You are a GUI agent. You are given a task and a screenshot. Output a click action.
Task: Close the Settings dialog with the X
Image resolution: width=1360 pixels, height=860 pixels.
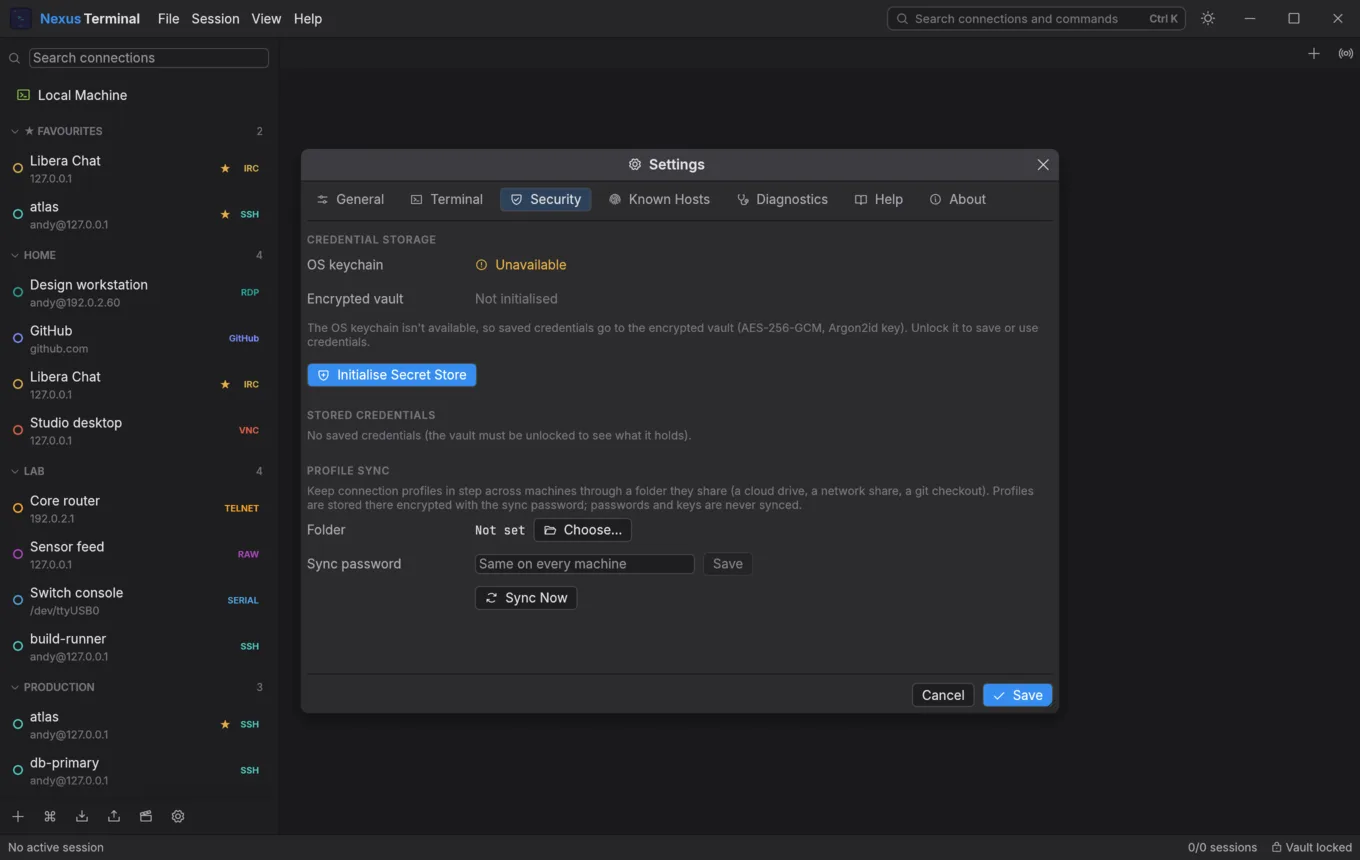pos(1043,165)
